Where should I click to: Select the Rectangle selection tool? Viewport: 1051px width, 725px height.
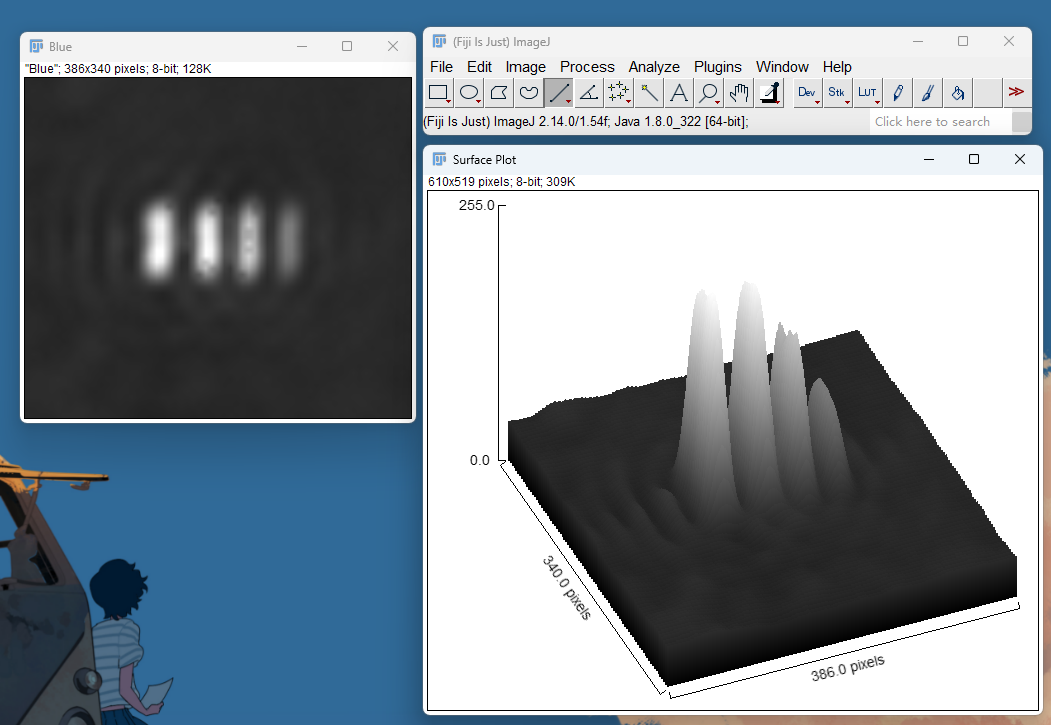pos(438,92)
